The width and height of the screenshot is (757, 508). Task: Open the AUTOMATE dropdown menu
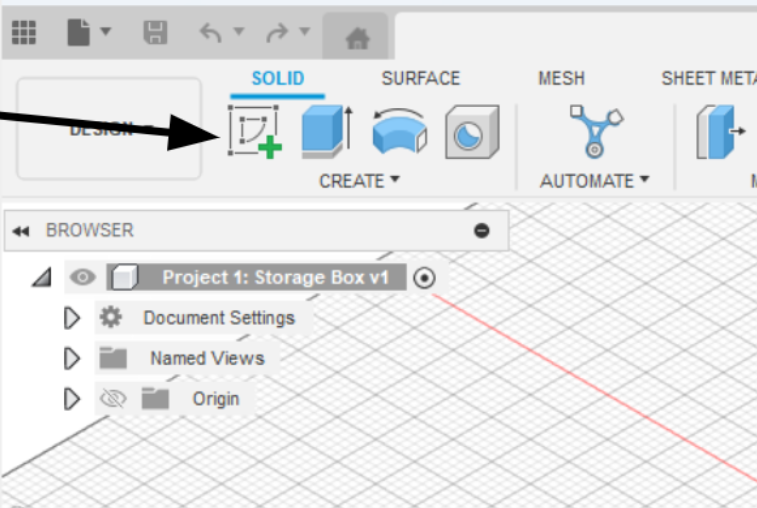coord(594,181)
